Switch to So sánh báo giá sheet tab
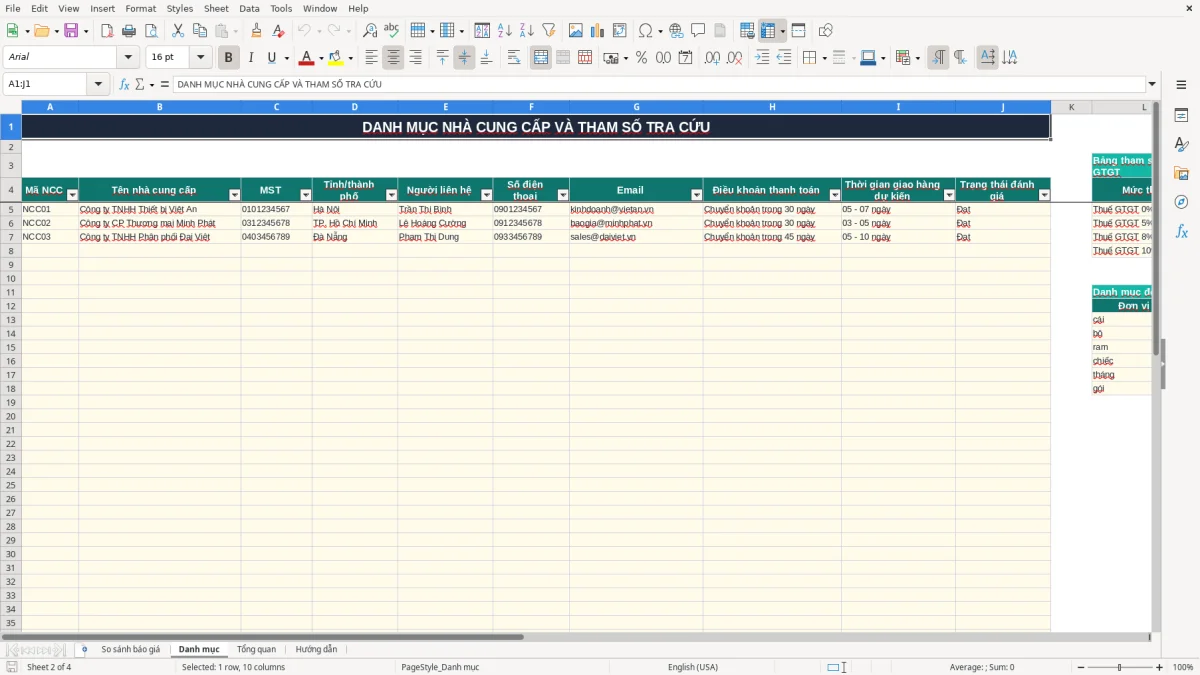This screenshot has width=1200, height=675. click(130, 649)
